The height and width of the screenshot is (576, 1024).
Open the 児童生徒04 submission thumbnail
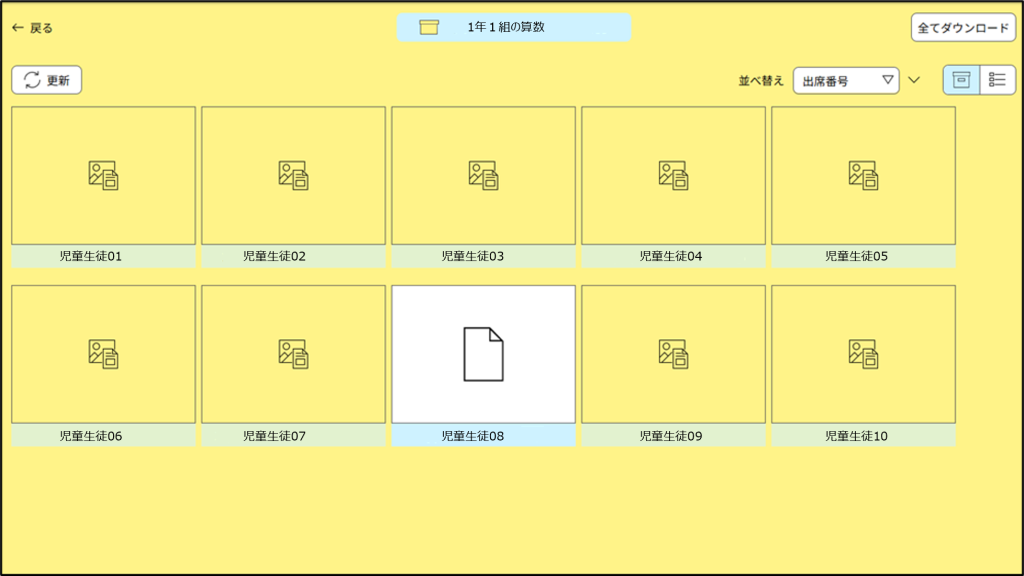[673, 175]
